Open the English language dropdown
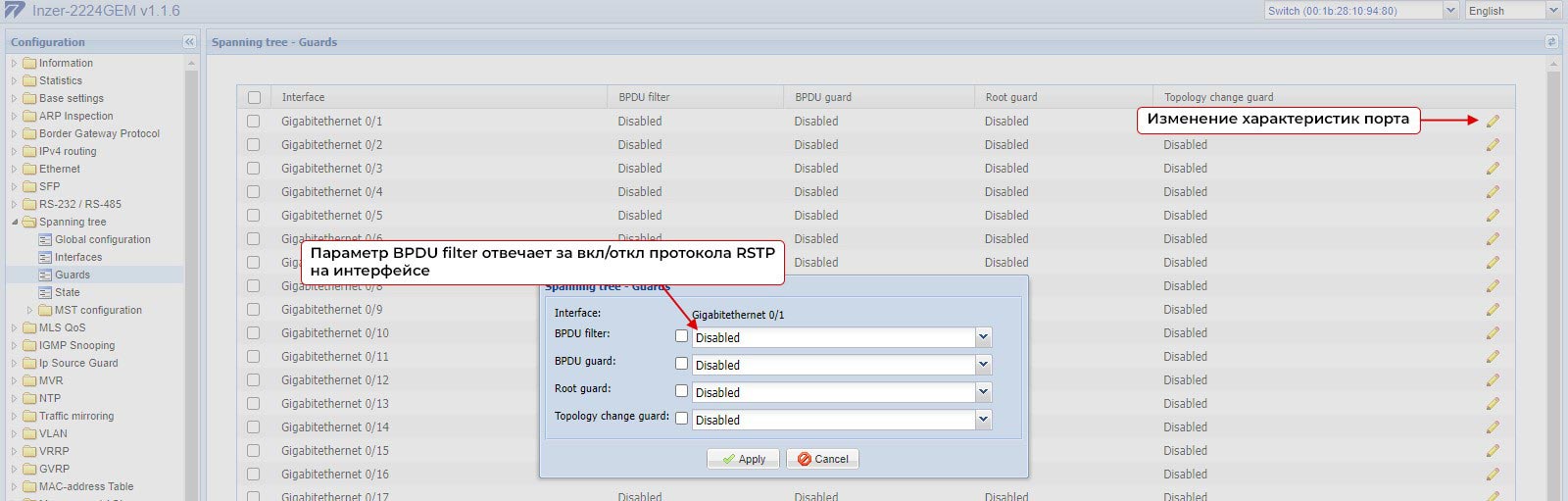Viewport: 1568px width, 501px height. tap(1553, 11)
